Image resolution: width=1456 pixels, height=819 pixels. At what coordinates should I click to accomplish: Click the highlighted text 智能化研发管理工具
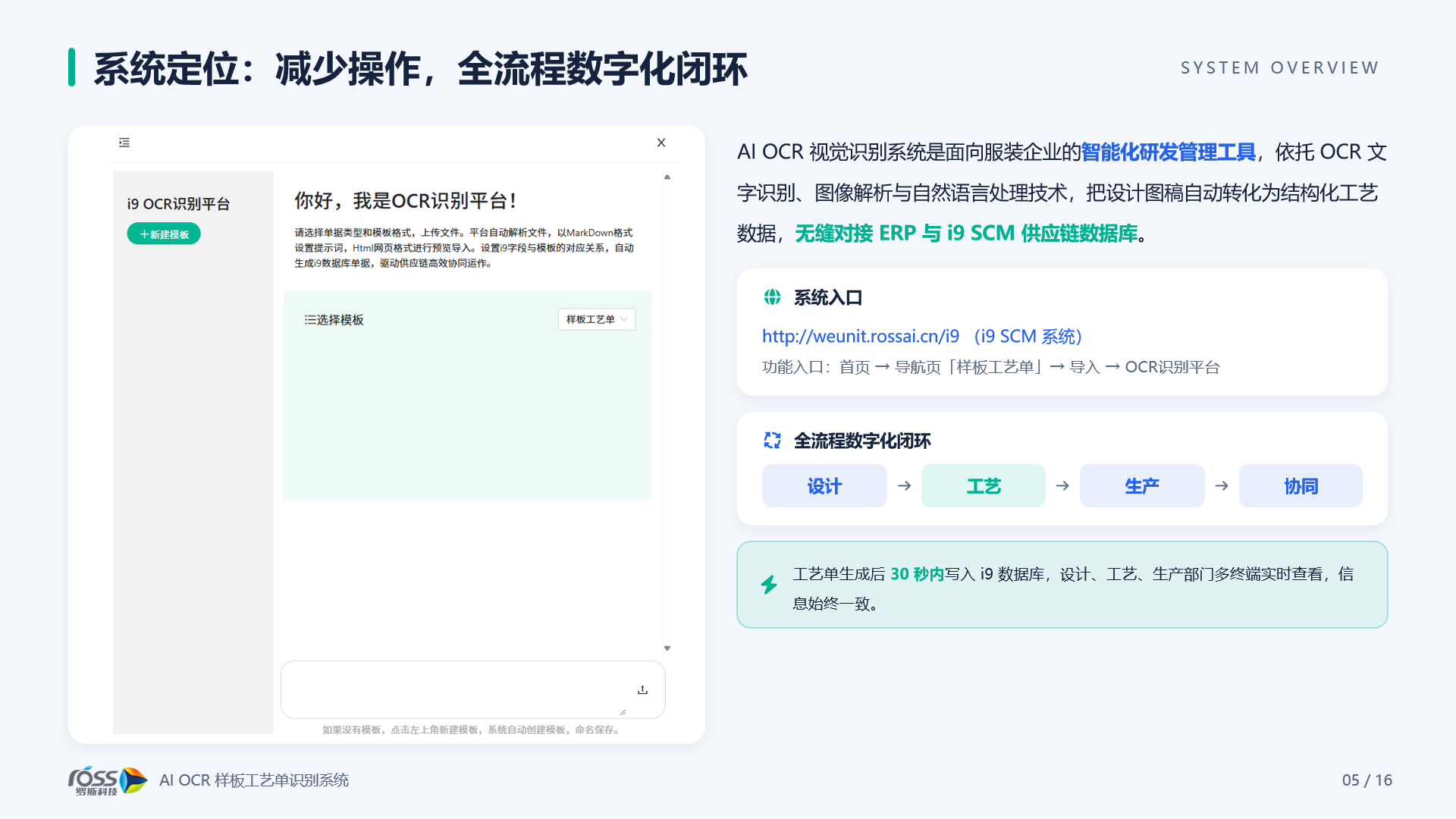[1169, 152]
